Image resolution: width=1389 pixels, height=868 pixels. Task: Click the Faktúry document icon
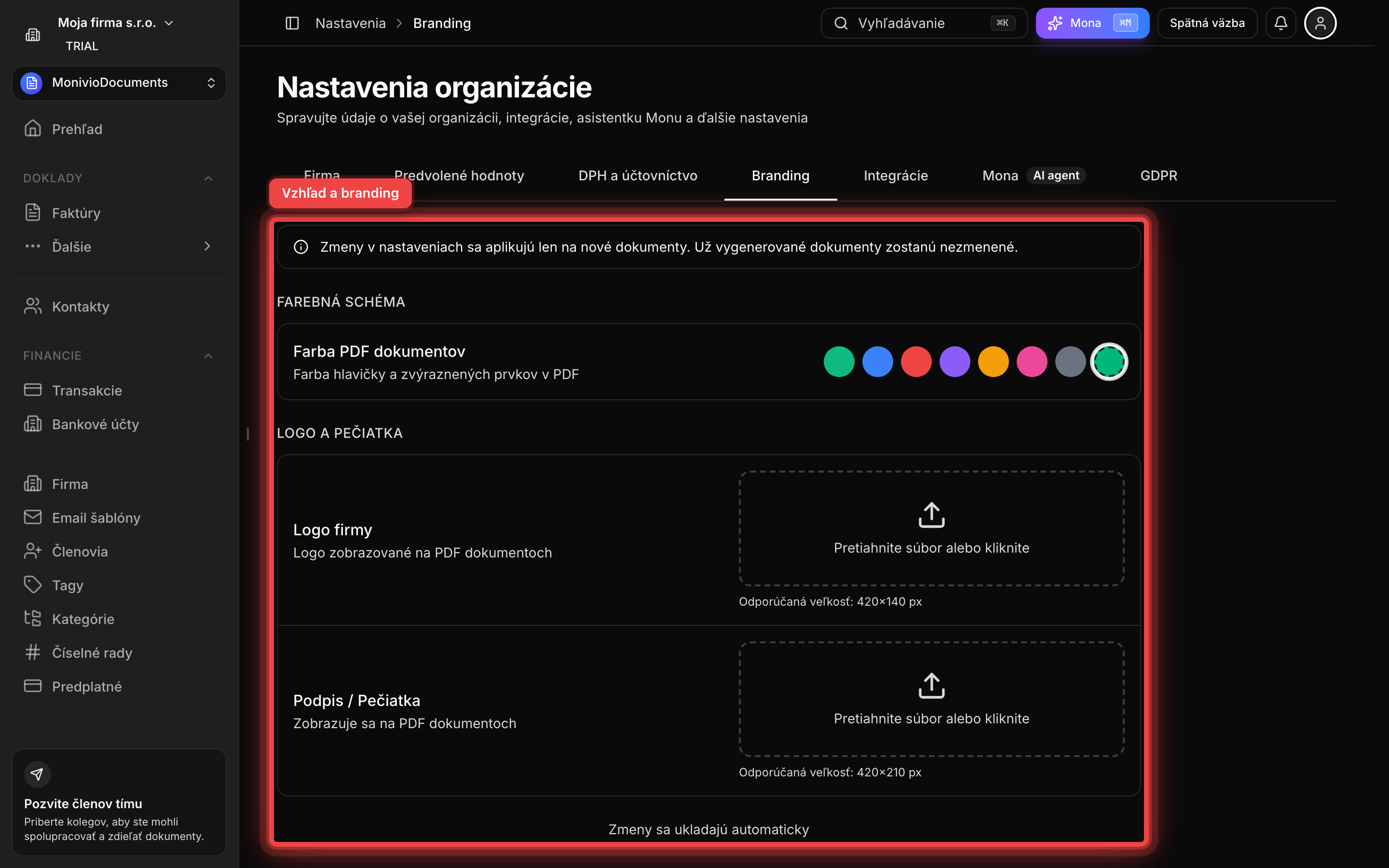click(x=33, y=212)
